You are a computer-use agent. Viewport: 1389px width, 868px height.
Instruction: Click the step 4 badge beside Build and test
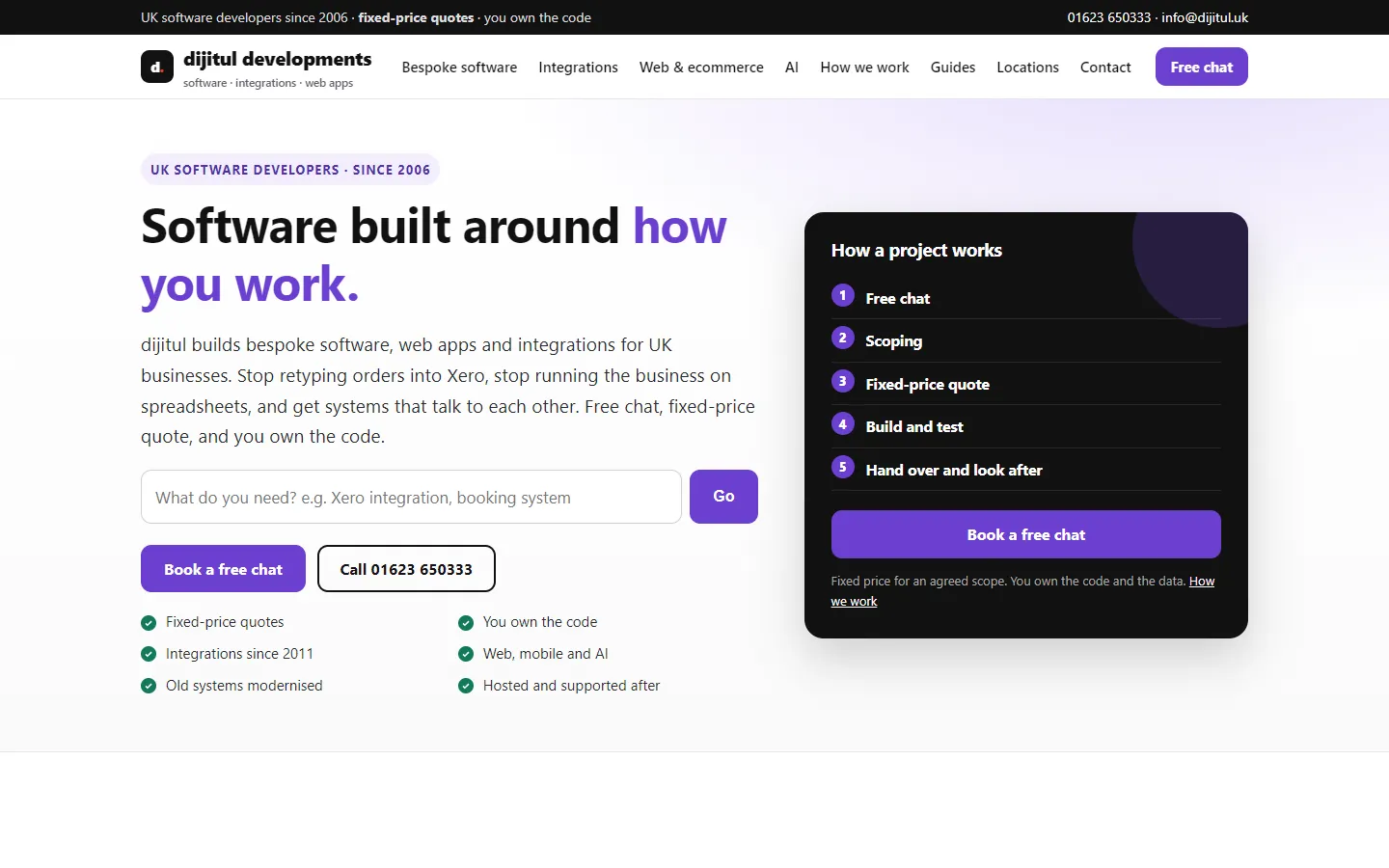843,423
